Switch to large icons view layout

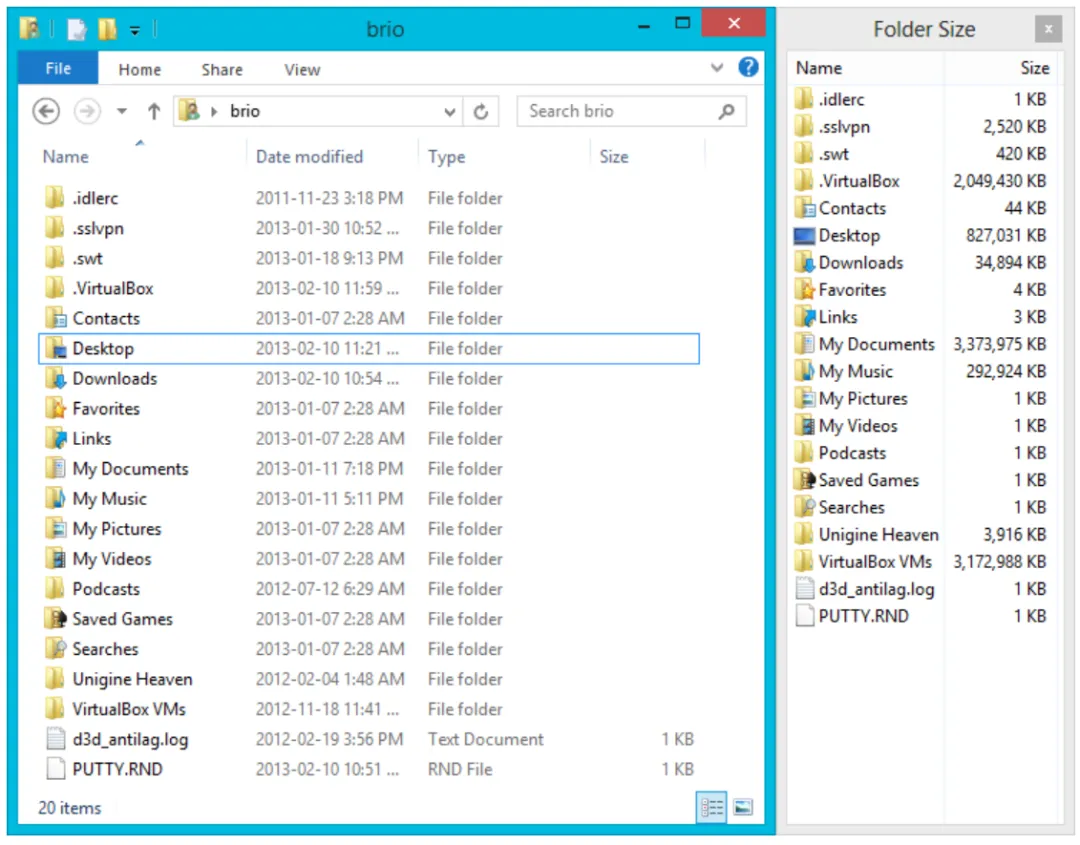[x=742, y=807]
